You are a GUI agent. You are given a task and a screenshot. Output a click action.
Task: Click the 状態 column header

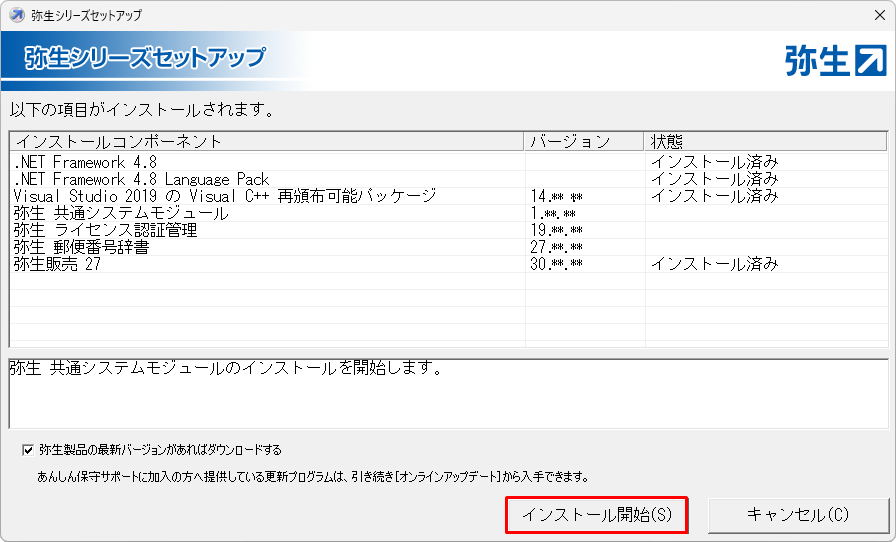(766, 142)
